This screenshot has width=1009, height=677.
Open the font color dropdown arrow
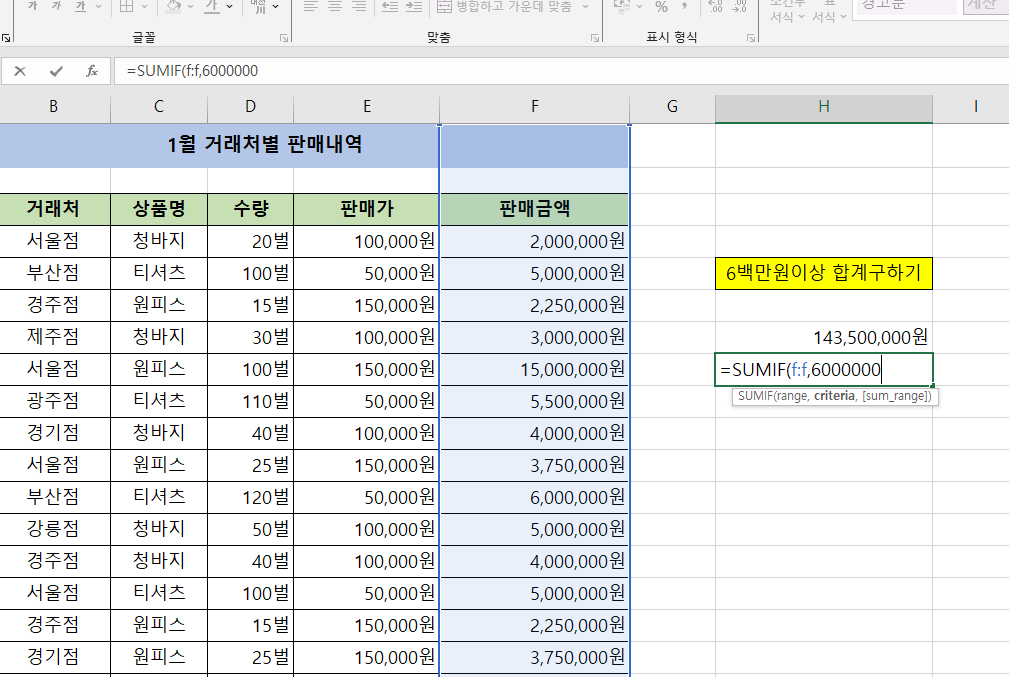tap(229, 6)
